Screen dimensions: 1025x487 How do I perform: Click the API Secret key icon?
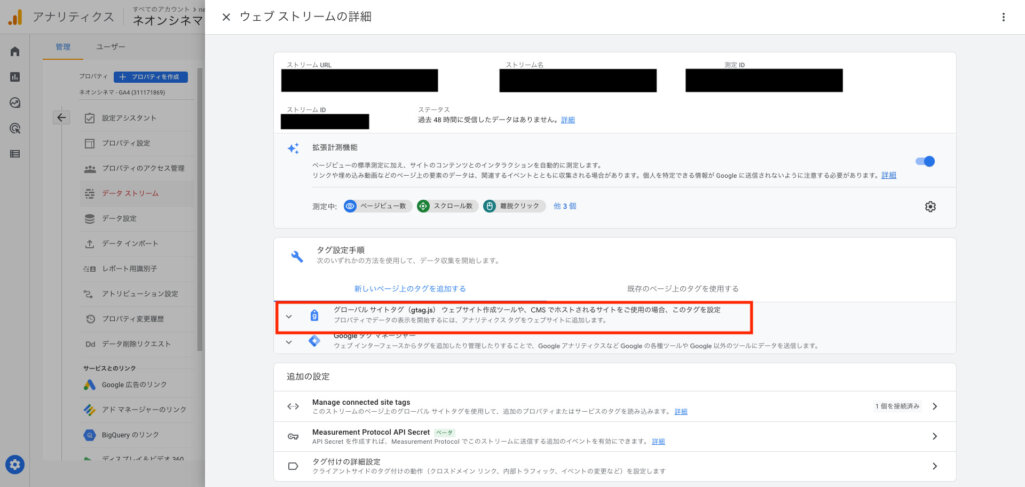tap(293, 437)
